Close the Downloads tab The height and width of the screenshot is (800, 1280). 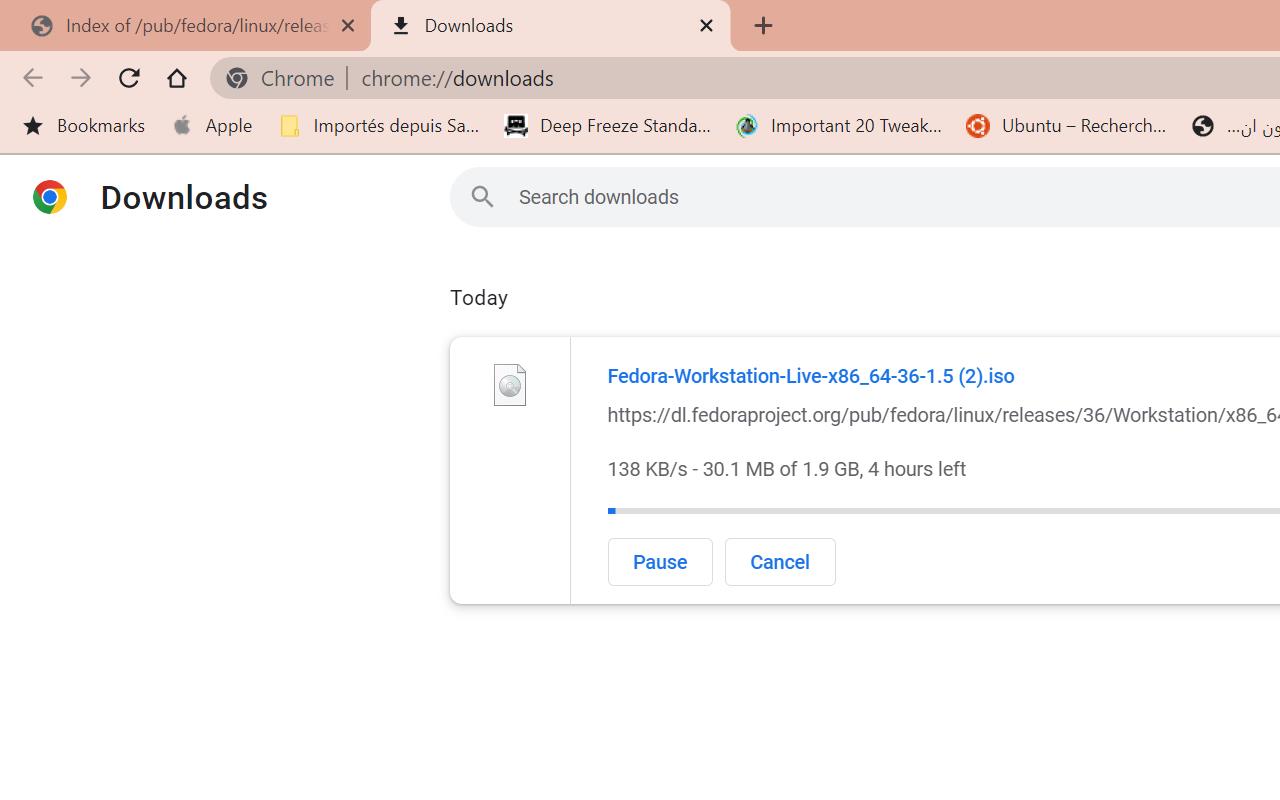pos(706,26)
